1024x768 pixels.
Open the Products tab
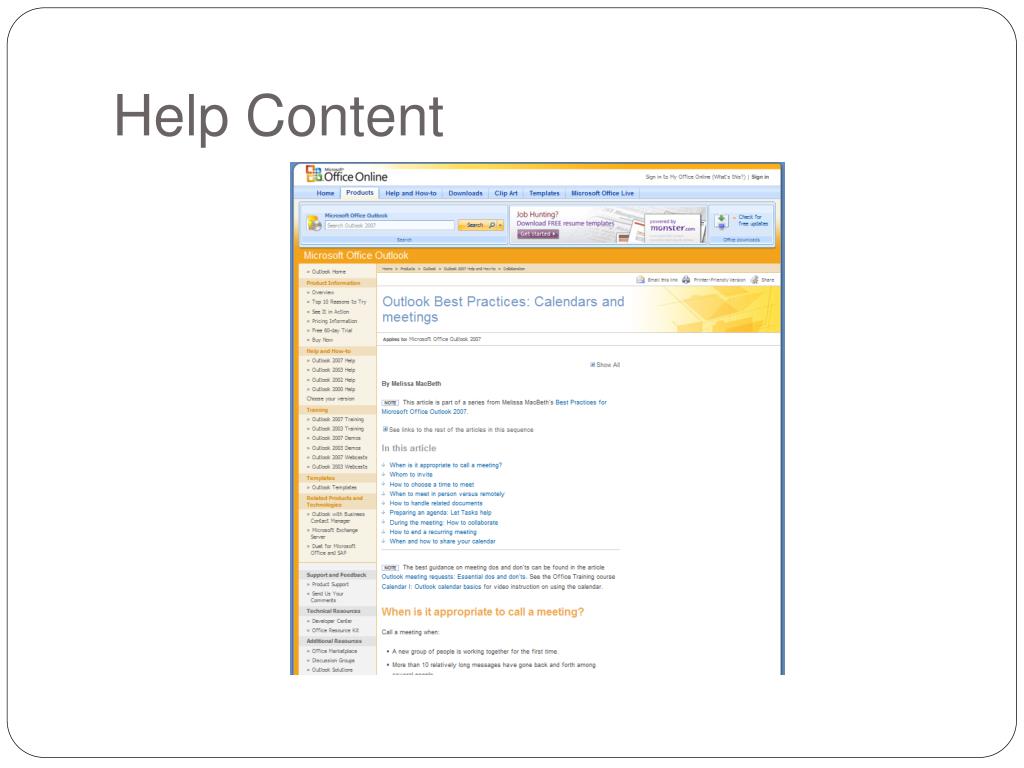pyautogui.click(x=360, y=193)
